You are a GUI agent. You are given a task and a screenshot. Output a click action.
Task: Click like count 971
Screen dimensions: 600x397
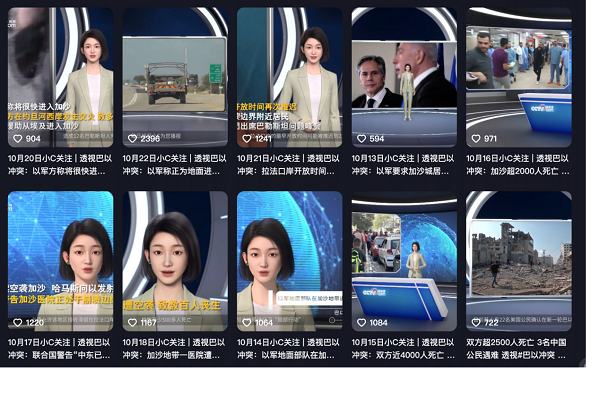490,139
